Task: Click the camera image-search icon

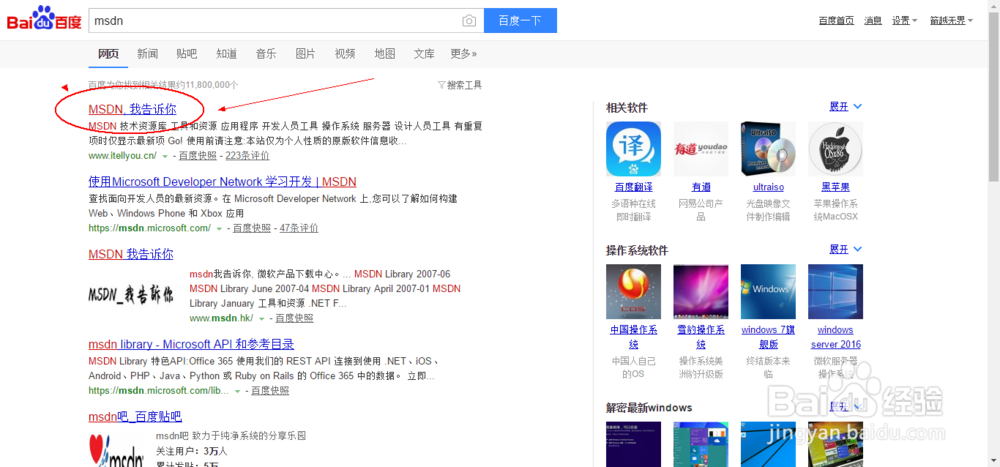Action: [x=469, y=21]
